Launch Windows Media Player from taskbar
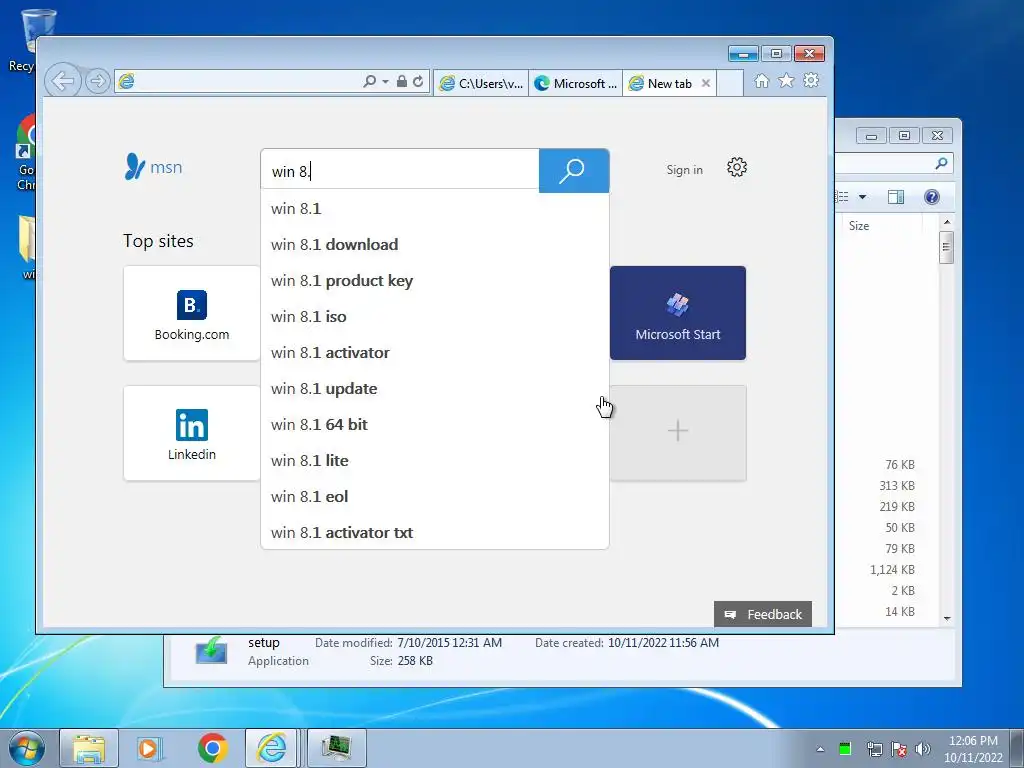This screenshot has height=768, width=1024. click(150, 748)
